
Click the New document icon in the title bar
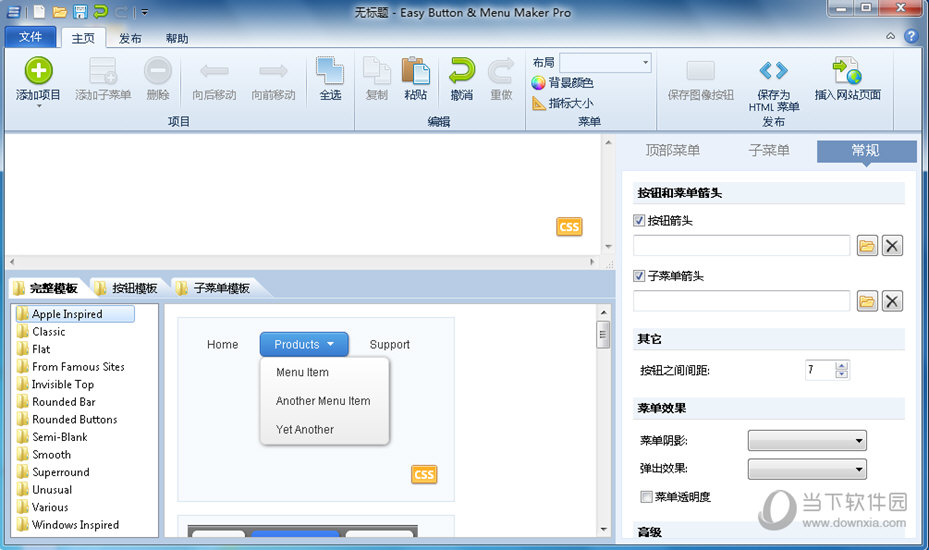pyautogui.click(x=39, y=11)
